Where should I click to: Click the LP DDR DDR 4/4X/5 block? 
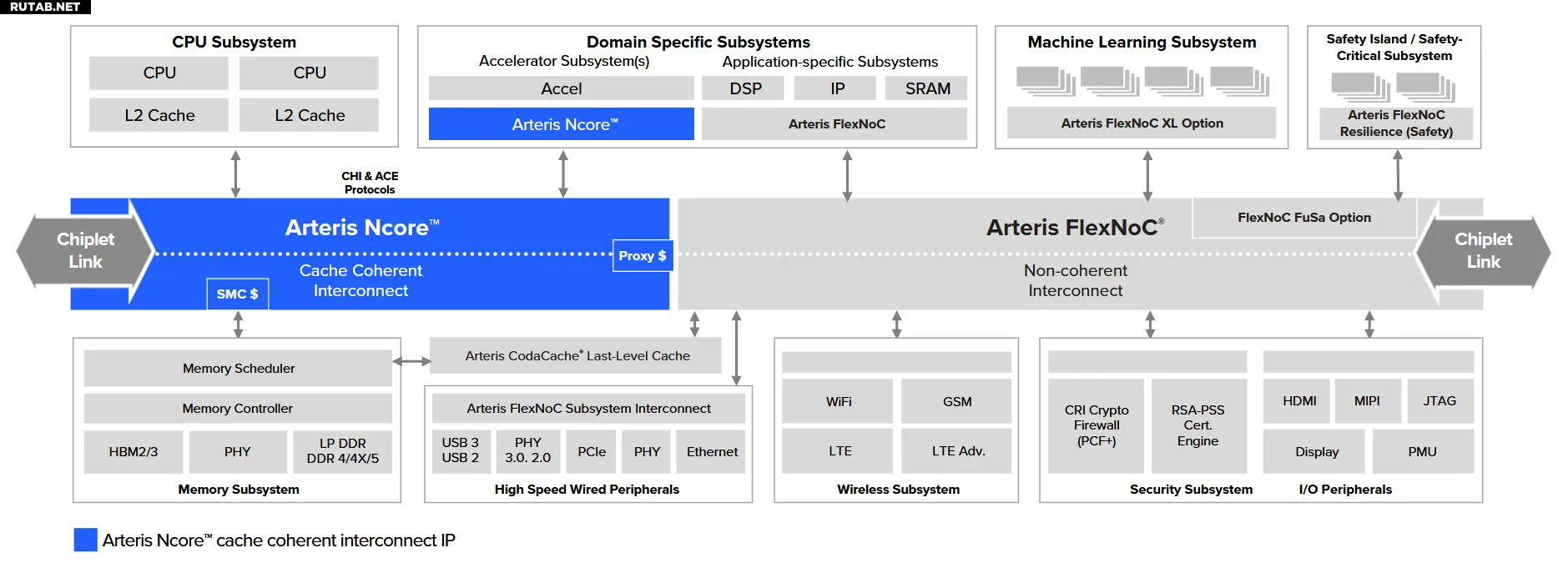click(342, 452)
